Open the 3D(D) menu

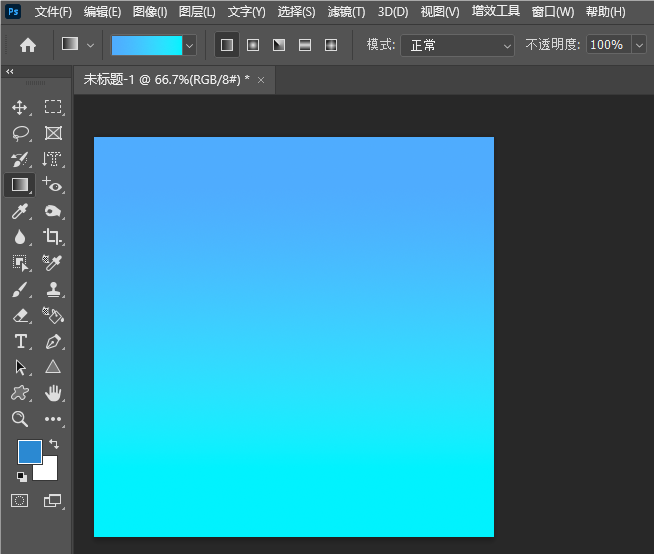point(393,12)
